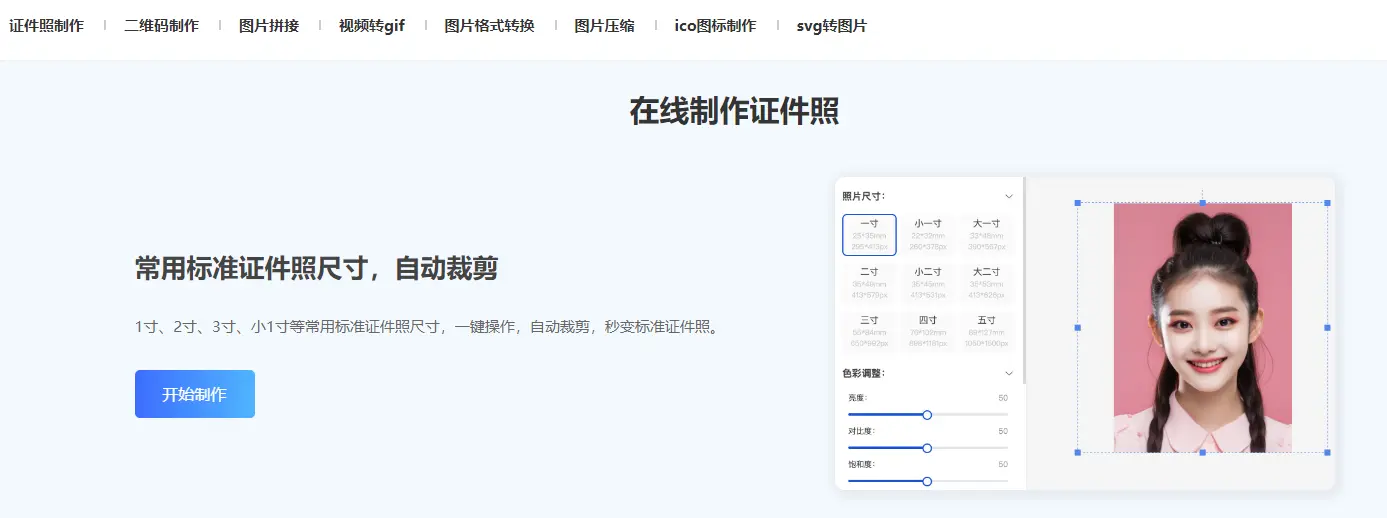Open the svg转图片 navigation item
Viewport: 1387px width, 518px height.
831,26
